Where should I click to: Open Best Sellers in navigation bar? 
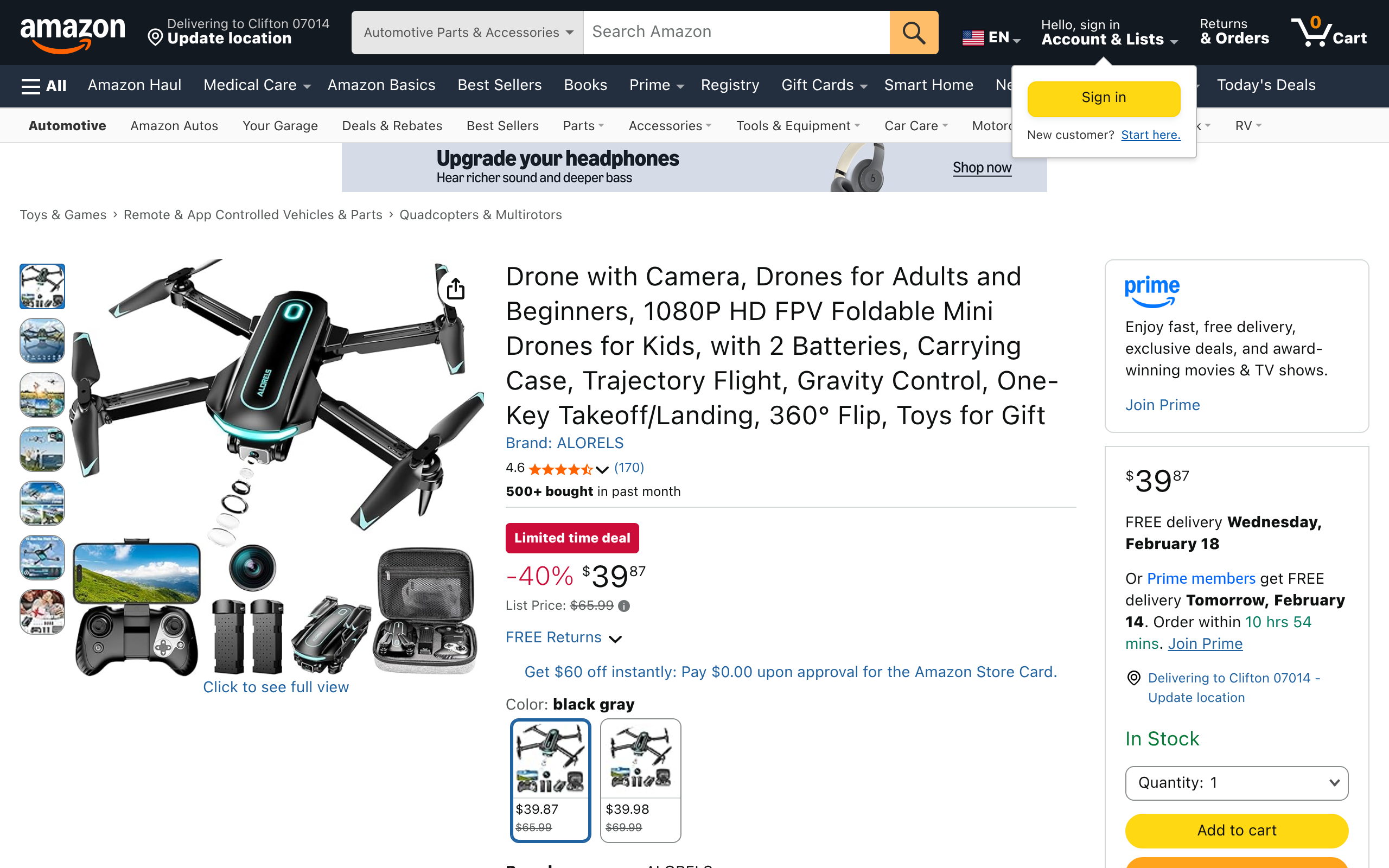coord(499,85)
